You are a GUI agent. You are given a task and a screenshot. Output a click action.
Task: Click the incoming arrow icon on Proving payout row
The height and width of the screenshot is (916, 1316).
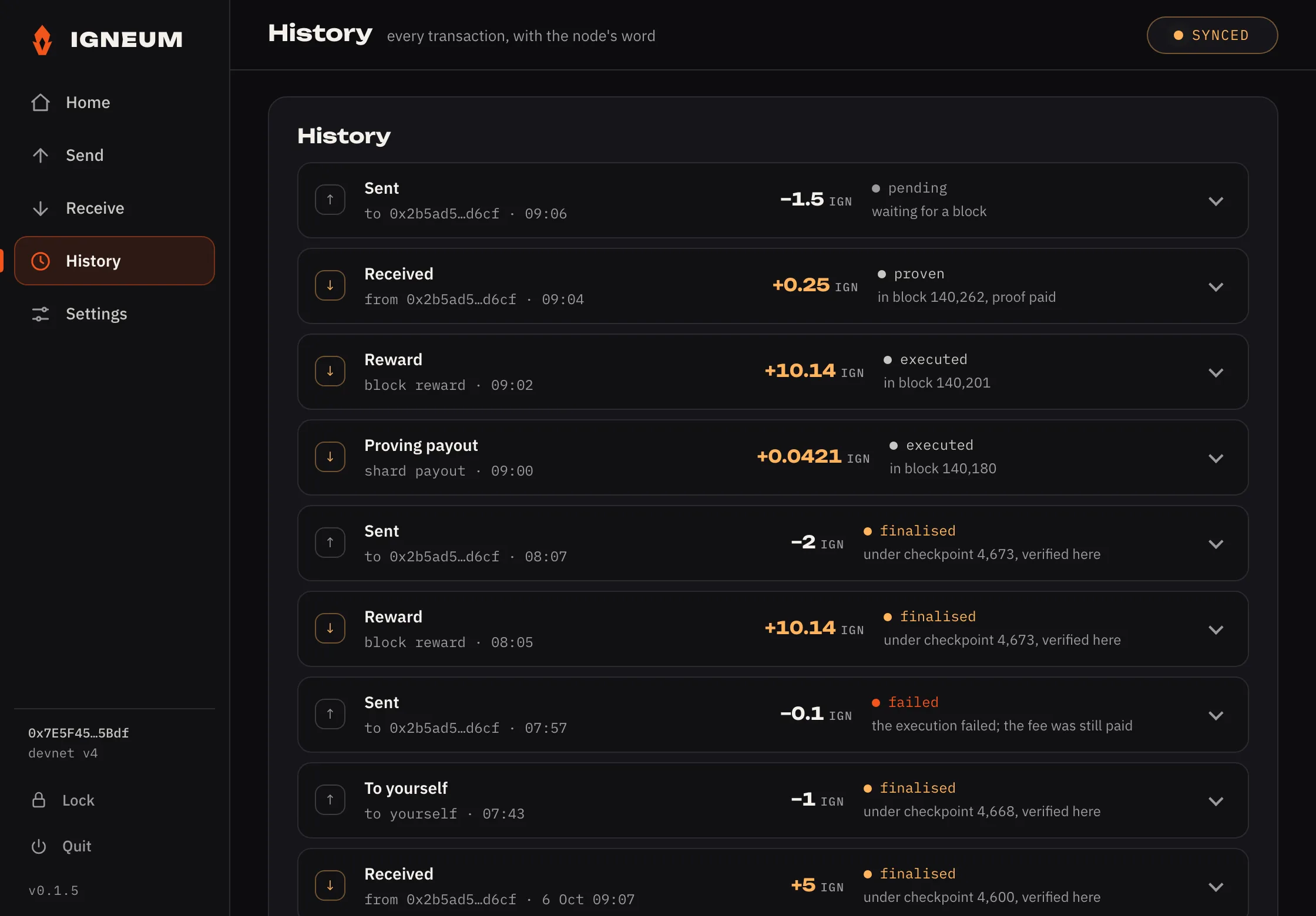(x=330, y=457)
